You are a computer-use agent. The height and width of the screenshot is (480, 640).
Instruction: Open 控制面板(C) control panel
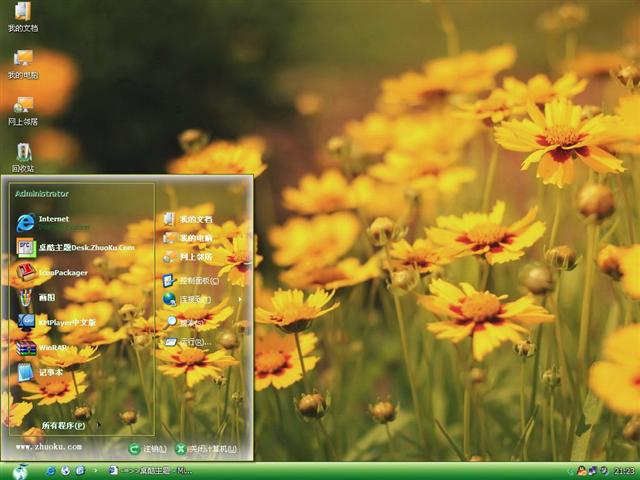pos(191,280)
